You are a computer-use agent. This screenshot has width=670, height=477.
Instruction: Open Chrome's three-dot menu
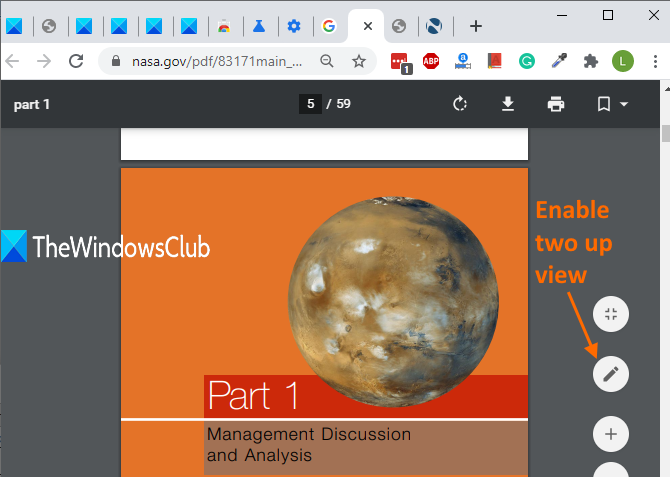point(655,62)
